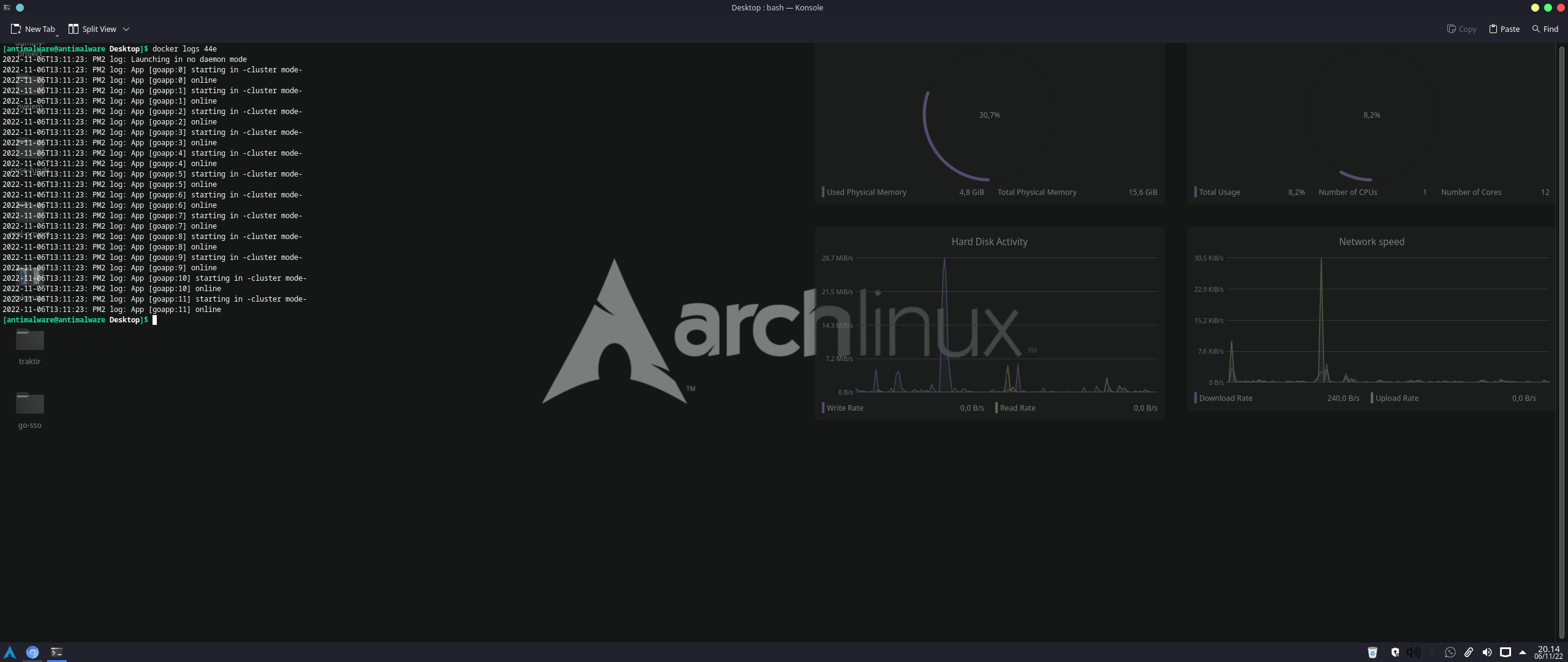Click the dim night light tray icon

point(1432,652)
